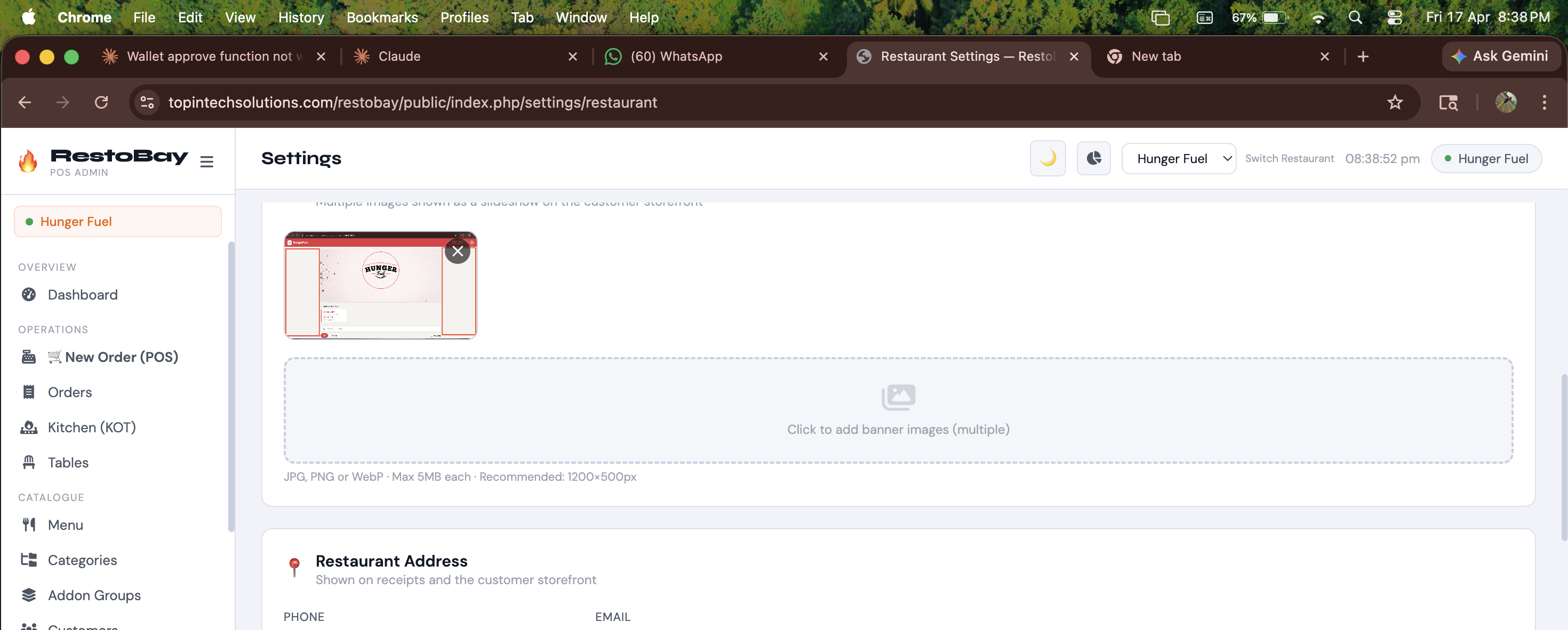This screenshot has height=630, width=1568.
Task: Open the Bookmarks menu in the menu bar
Action: pos(382,17)
